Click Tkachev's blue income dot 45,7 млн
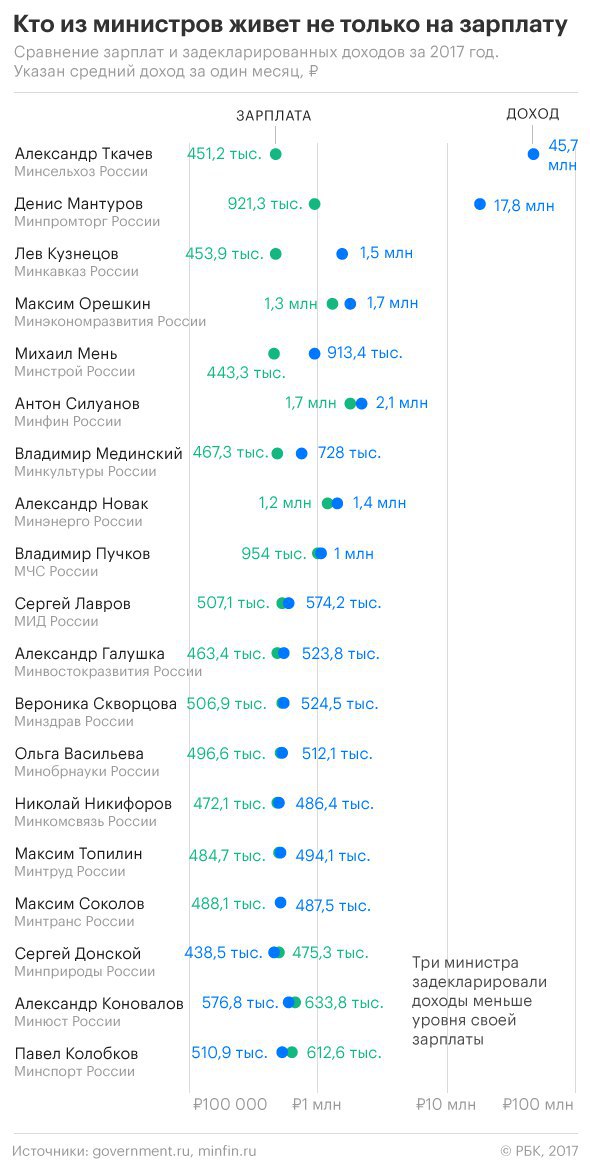 point(533,154)
